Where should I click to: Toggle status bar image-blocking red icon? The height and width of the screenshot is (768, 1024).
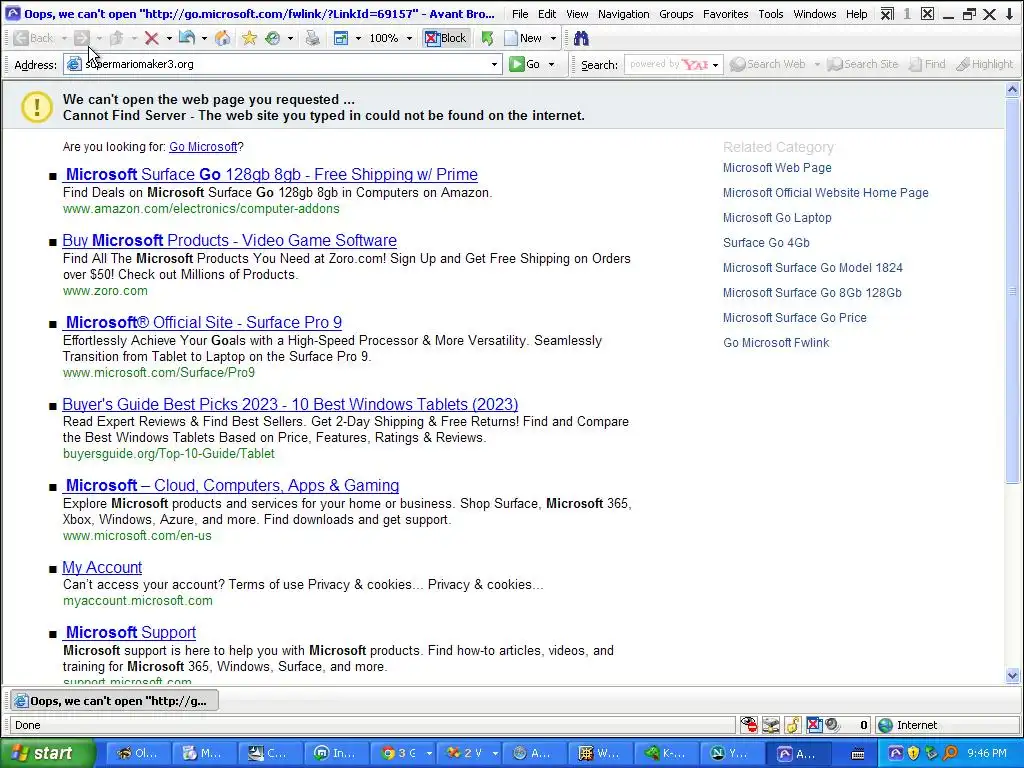tap(749, 725)
